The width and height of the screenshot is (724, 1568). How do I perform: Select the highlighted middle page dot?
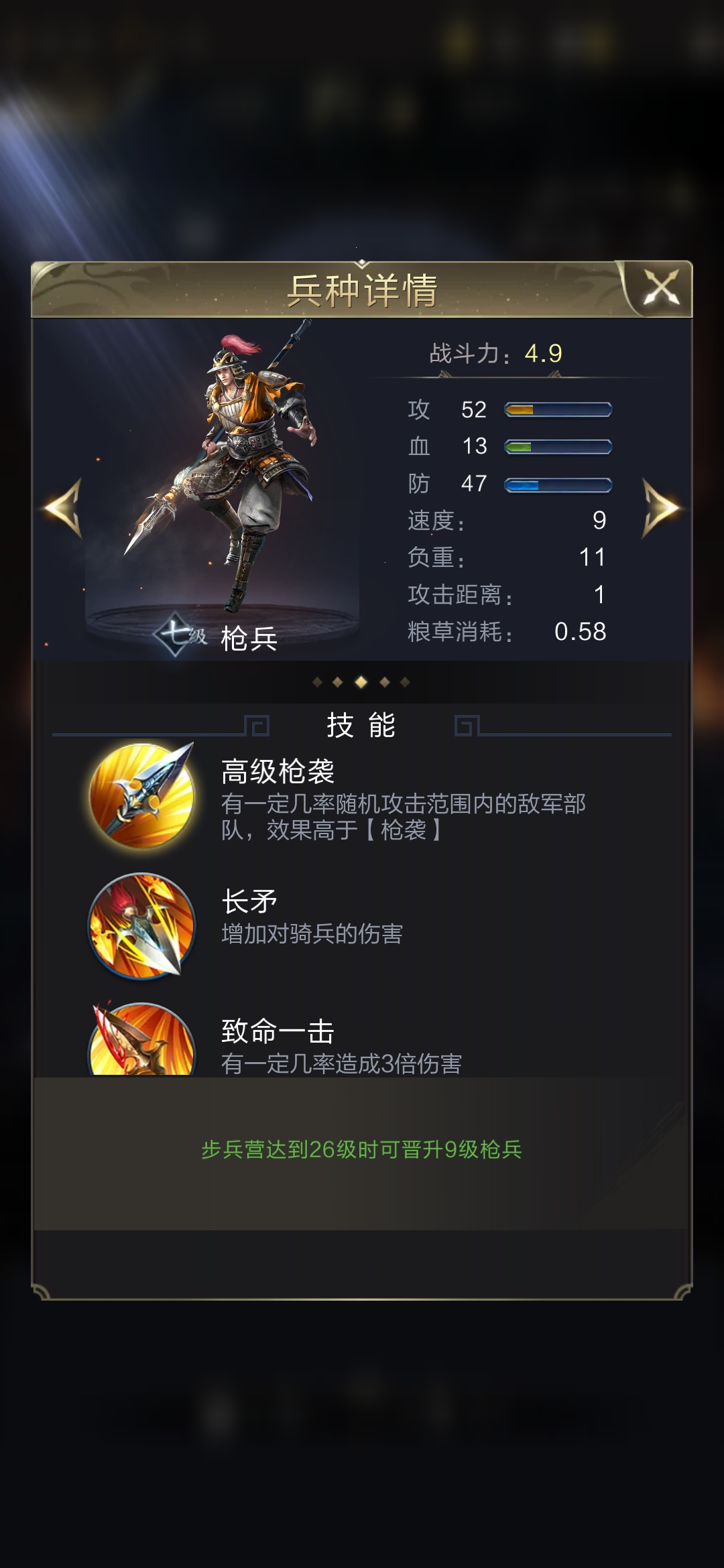[x=361, y=682]
